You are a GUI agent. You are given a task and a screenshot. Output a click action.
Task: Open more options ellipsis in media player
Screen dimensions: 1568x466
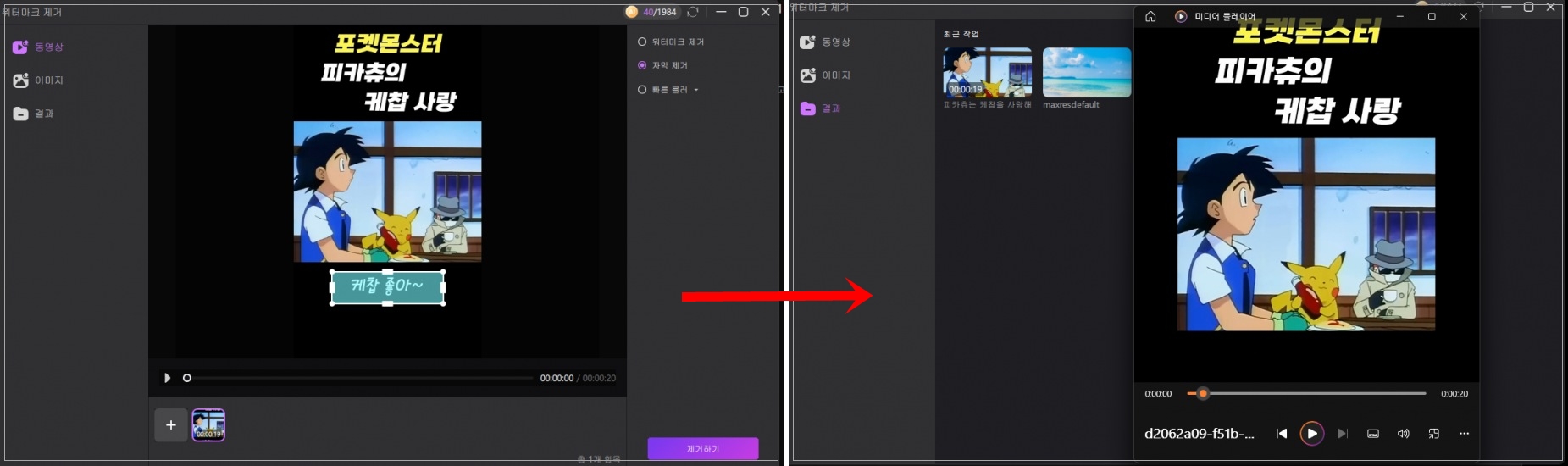1464,434
